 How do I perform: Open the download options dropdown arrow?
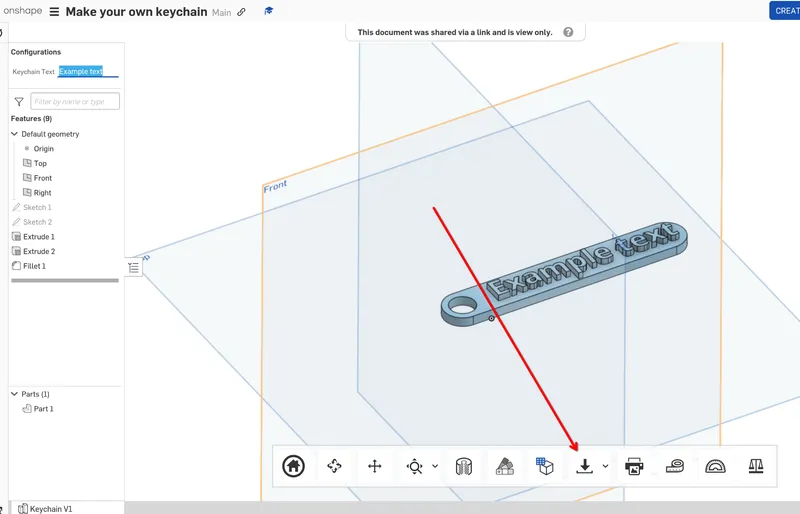pyautogui.click(x=606, y=466)
